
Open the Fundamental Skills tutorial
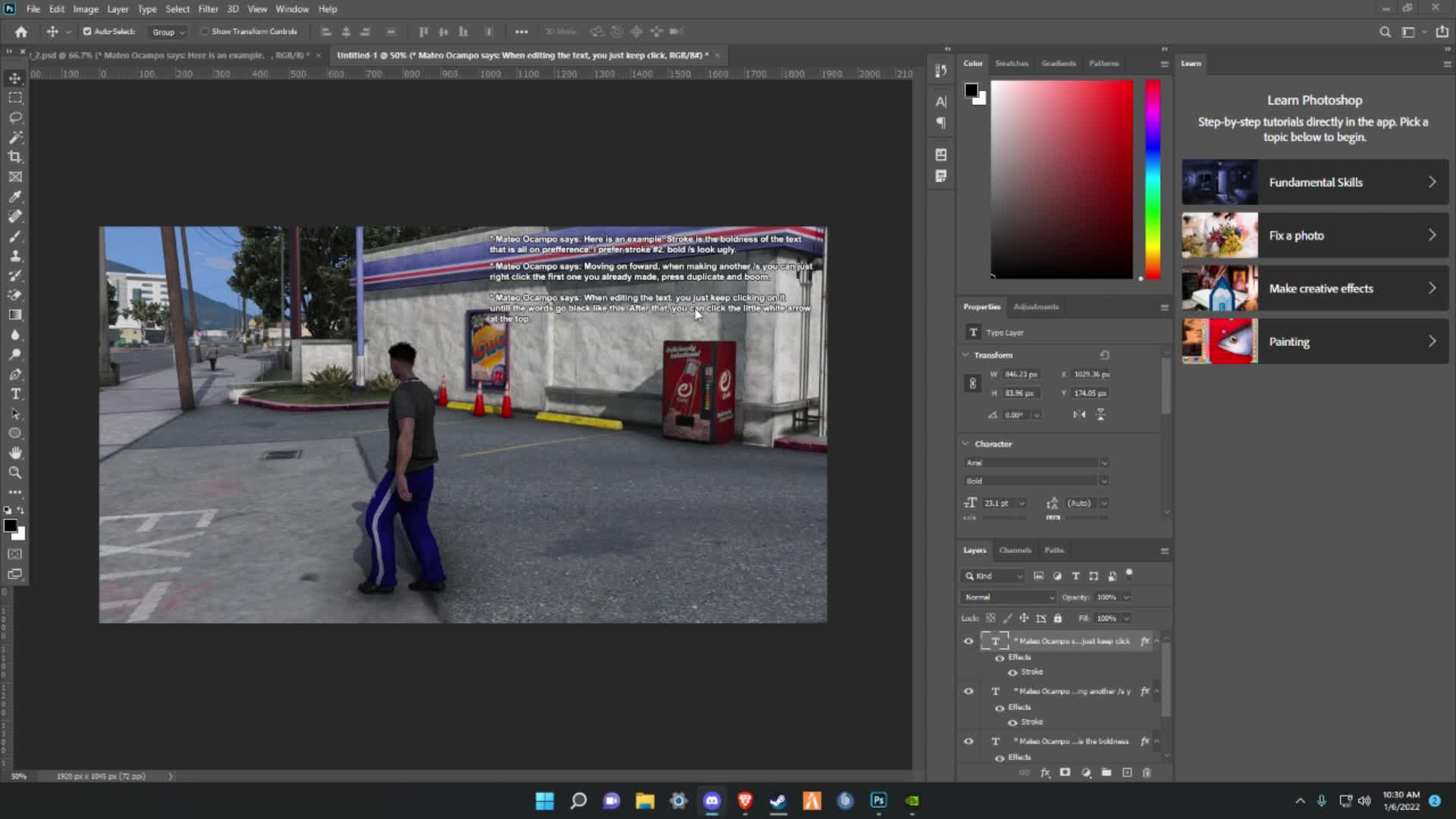pos(1315,182)
